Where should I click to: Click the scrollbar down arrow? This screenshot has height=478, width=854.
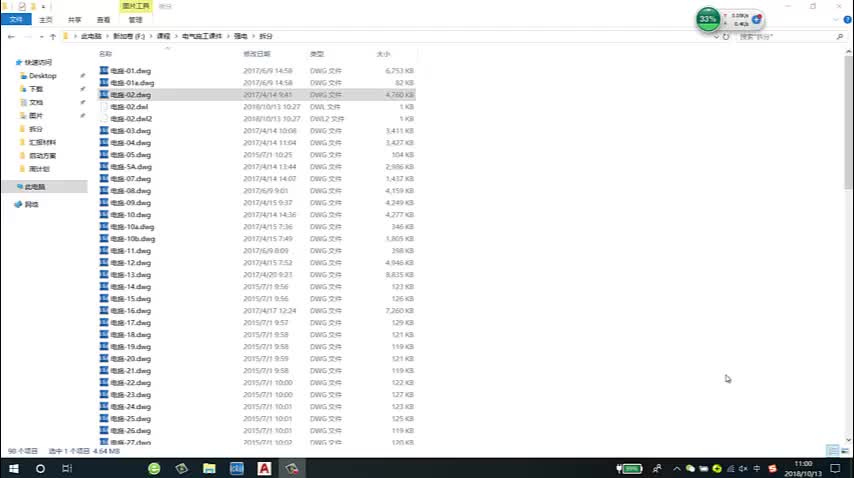point(849,440)
